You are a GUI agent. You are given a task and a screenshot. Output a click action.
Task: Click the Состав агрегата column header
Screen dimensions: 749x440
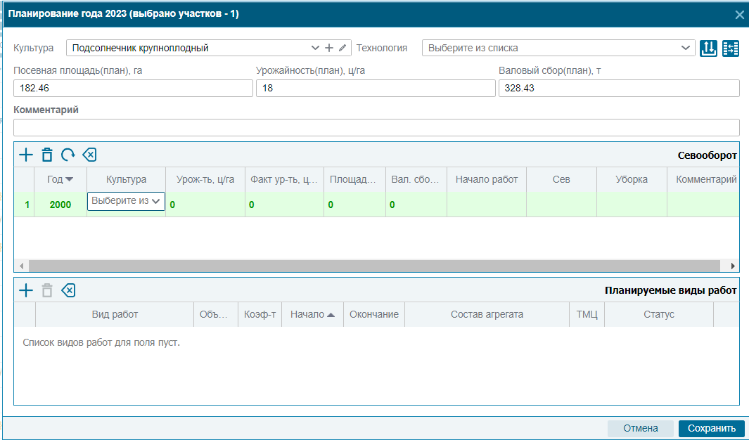tap(487, 314)
